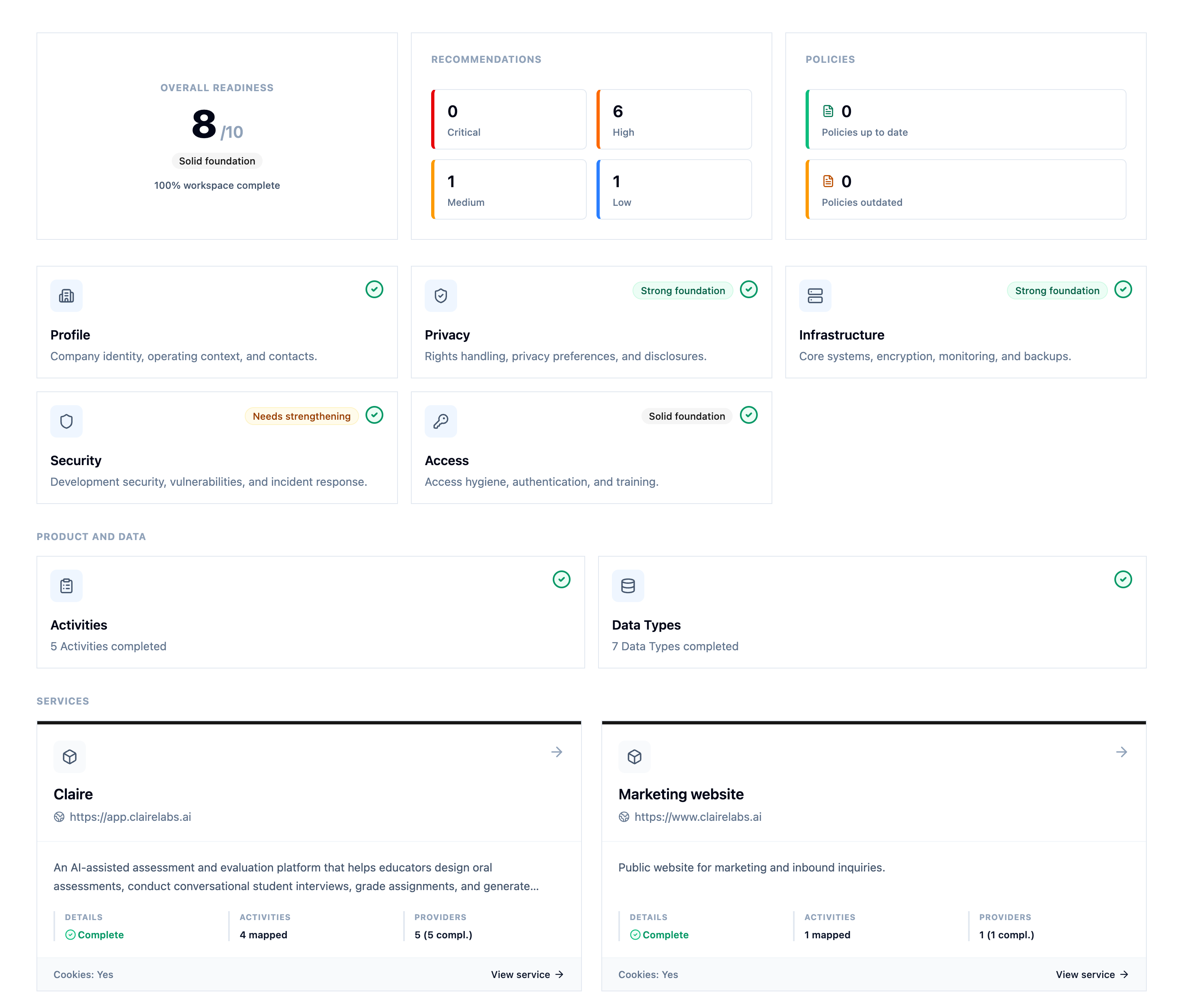This screenshot has width=1180, height=1008.
Task: Open View service for Marketing website
Action: coord(1092,974)
